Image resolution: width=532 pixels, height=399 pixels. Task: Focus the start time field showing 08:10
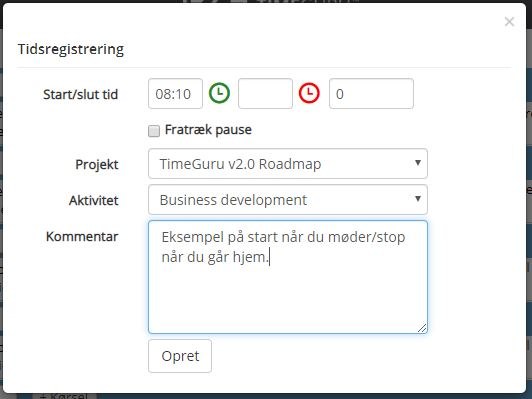point(175,94)
